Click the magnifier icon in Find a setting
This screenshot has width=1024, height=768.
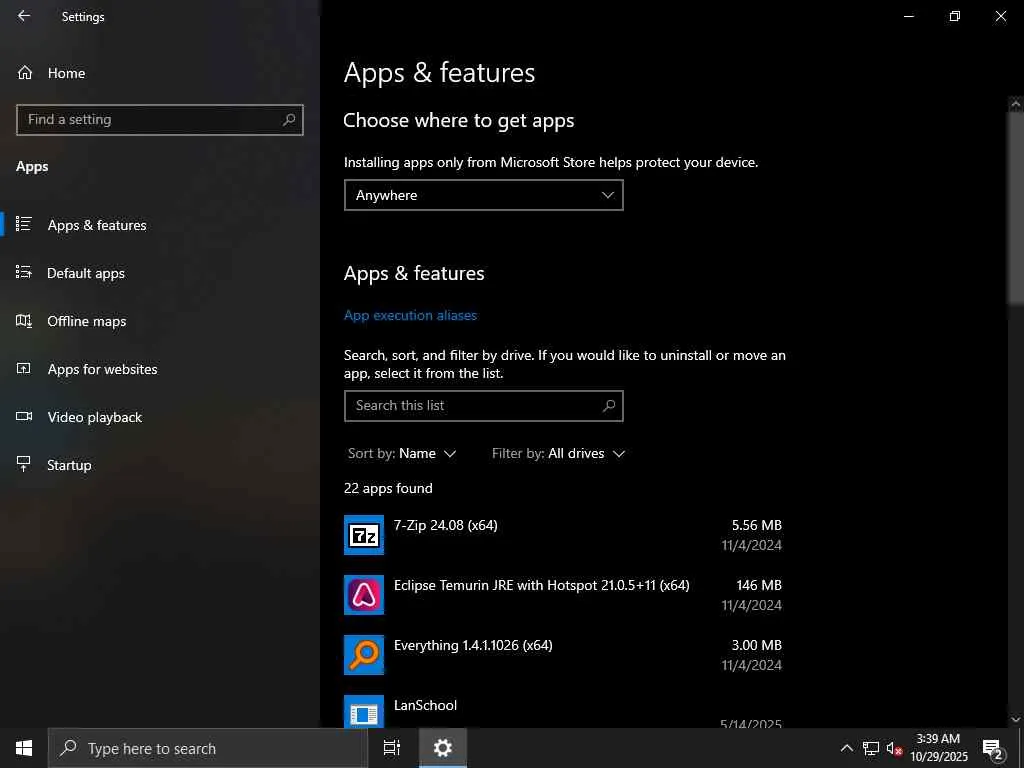pyautogui.click(x=289, y=120)
